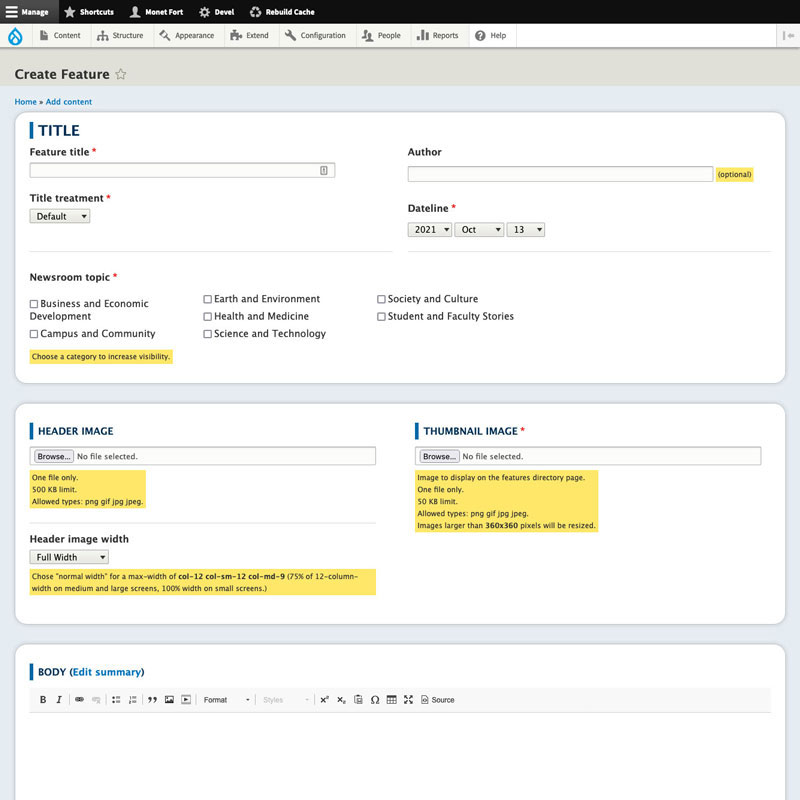Click the icon inside Feature title field

click(323, 170)
